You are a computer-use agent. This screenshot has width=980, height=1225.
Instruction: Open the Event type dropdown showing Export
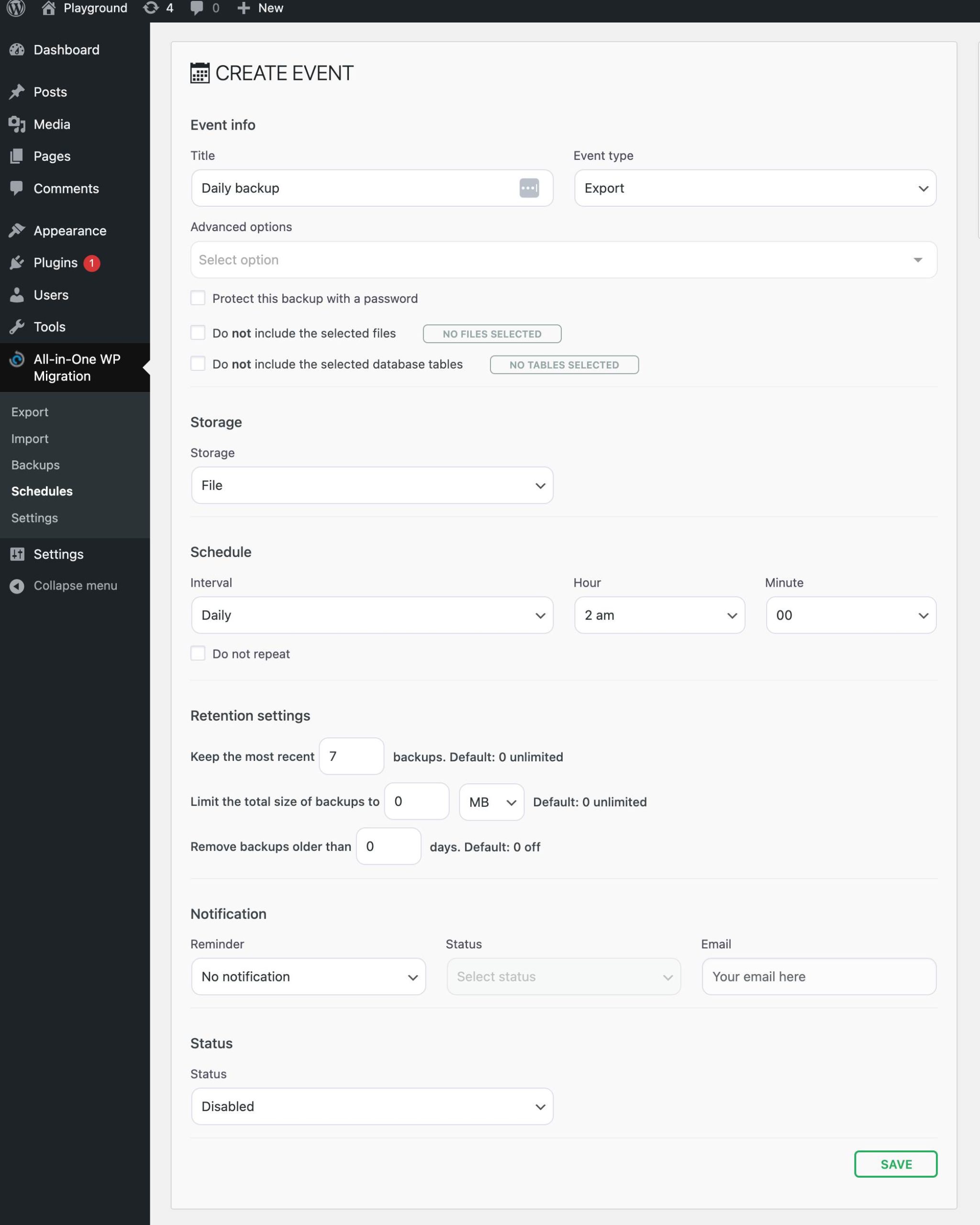(x=755, y=188)
